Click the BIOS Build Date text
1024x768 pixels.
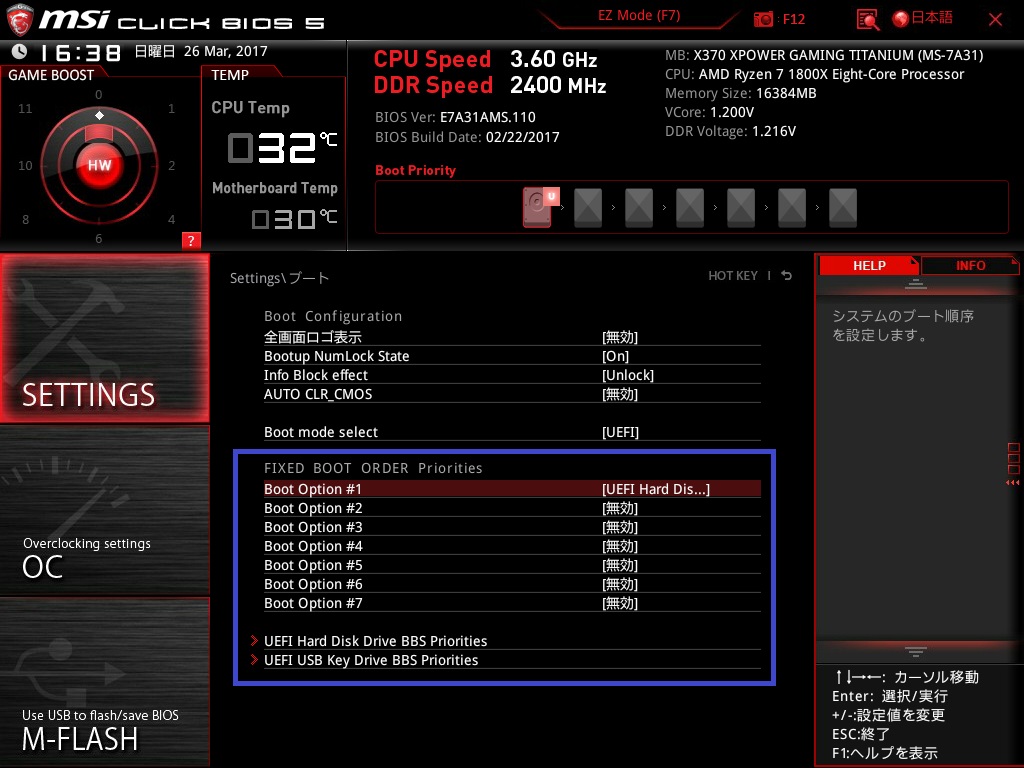click(467, 137)
